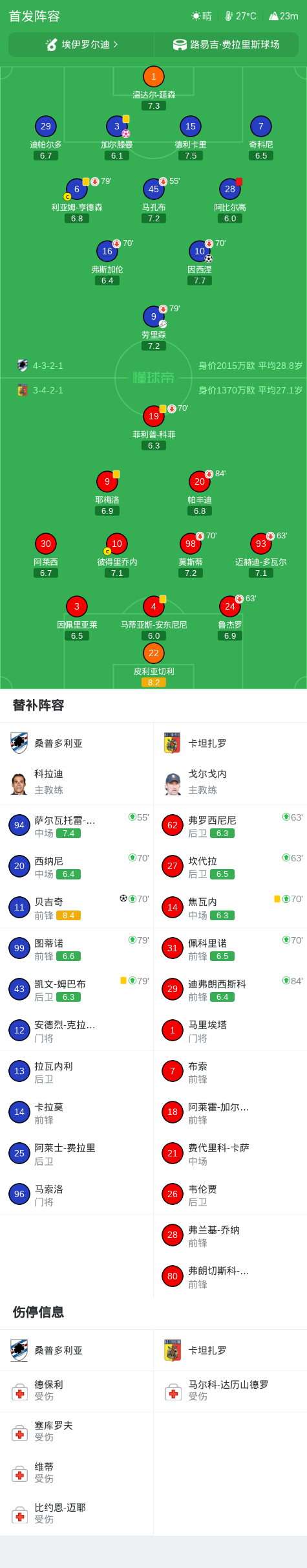Open player 因西涅 number 10 on the pitch
The height and width of the screenshot is (1568, 307).
tap(200, 251)
